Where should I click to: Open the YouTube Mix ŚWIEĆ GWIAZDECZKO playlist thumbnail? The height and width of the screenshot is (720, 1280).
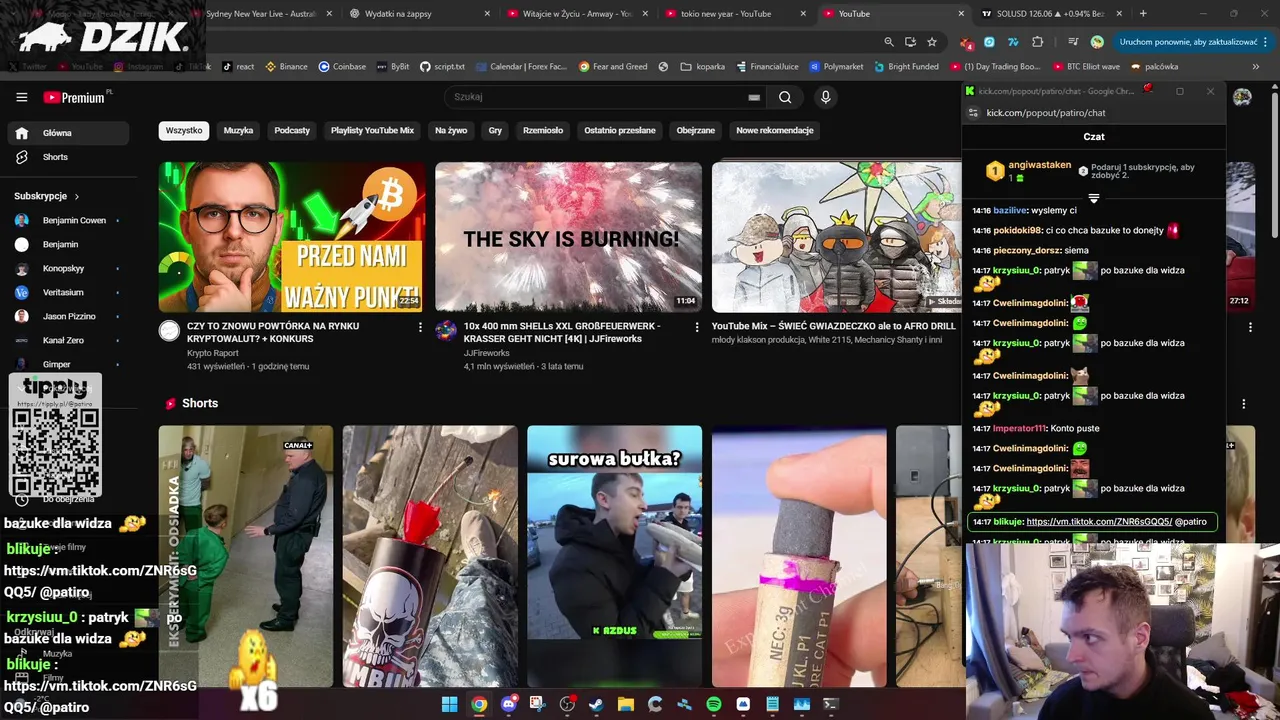(x=836, y=237)
